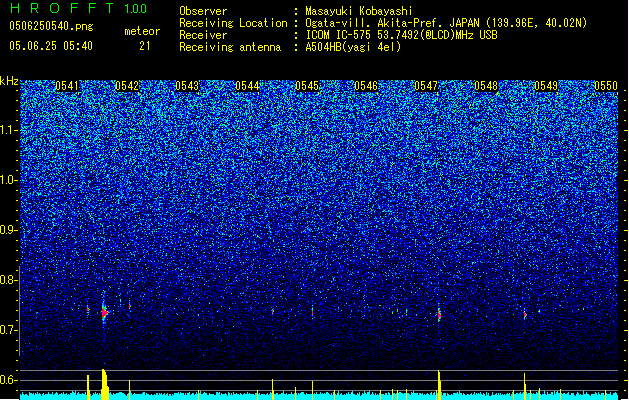This screenshot has width=629, height=400.
Task: Click the 0541 time marker
Action: 67,86
